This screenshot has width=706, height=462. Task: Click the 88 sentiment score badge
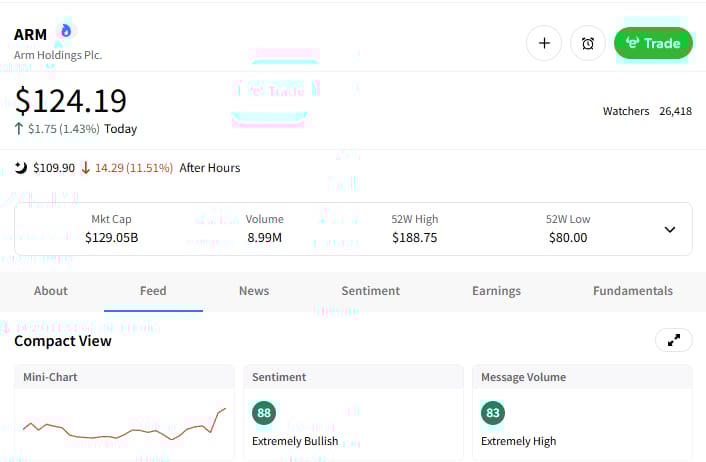[x=264, y=413]
